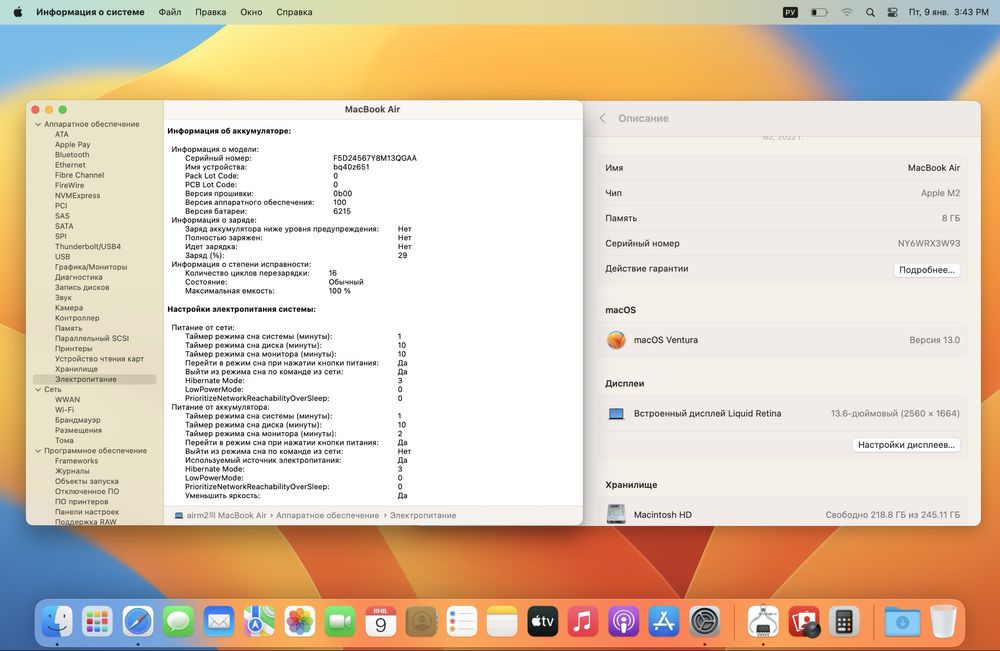
Task: Open the Справка menu
Action: tap(294, 12)
